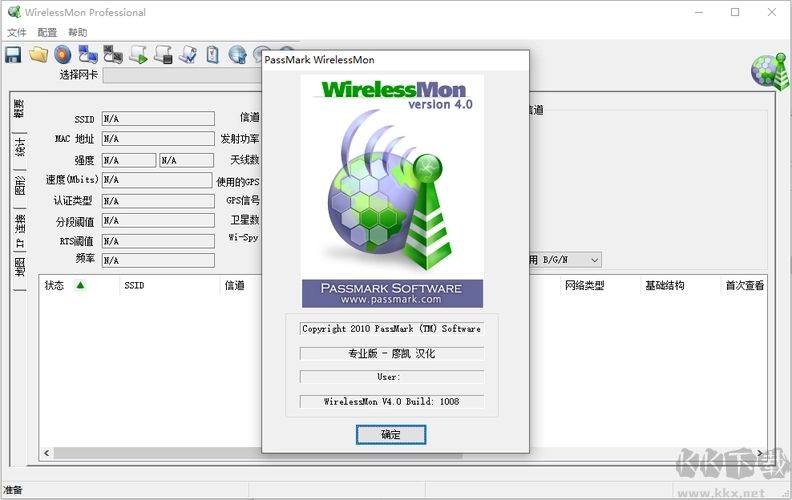Click the 专业版 - 廖凯 汉化 text box
792x500 pixels.
tap(391, 353)
